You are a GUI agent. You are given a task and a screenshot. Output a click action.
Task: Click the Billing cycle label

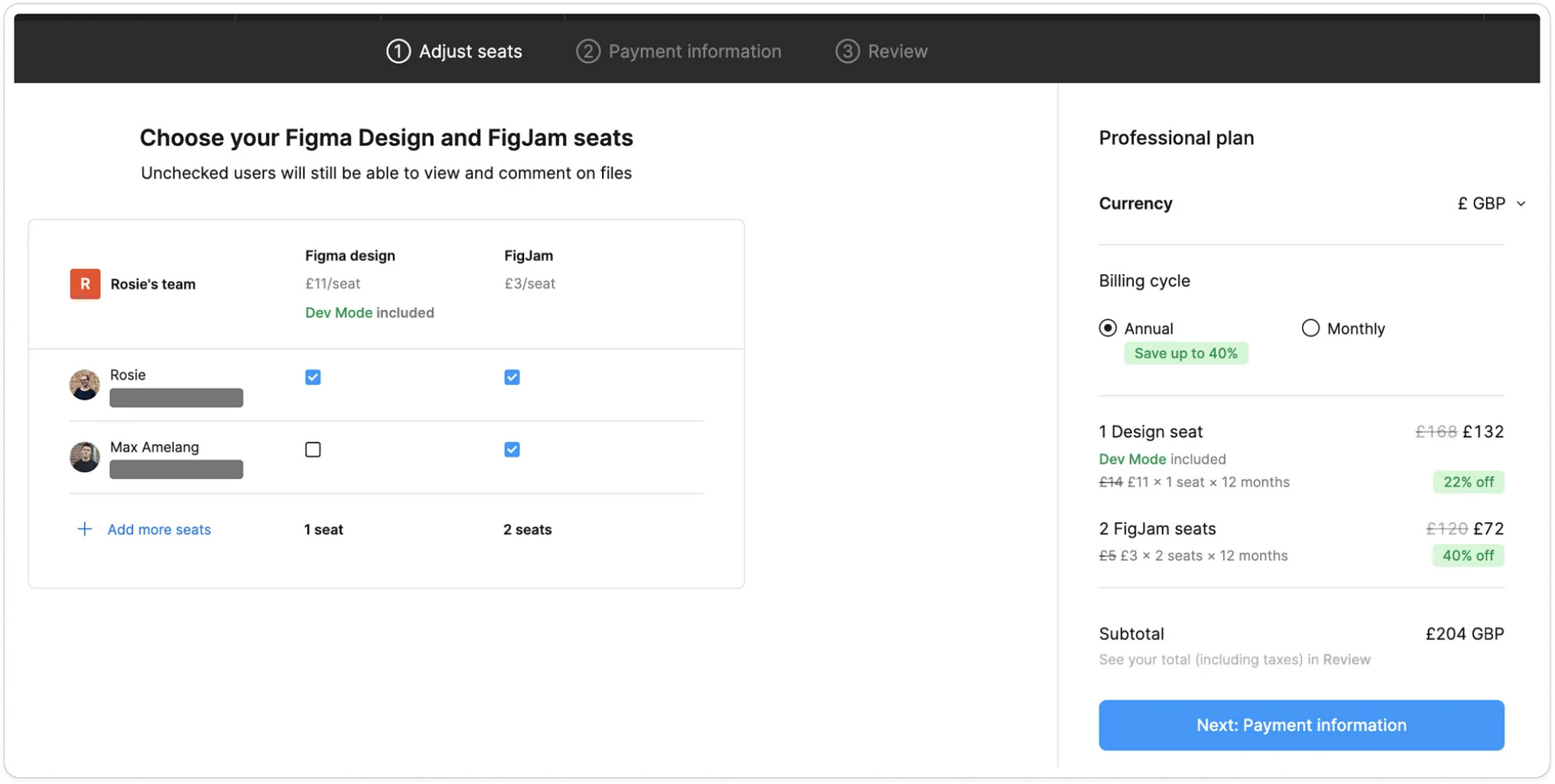[x=1144, y=281]
